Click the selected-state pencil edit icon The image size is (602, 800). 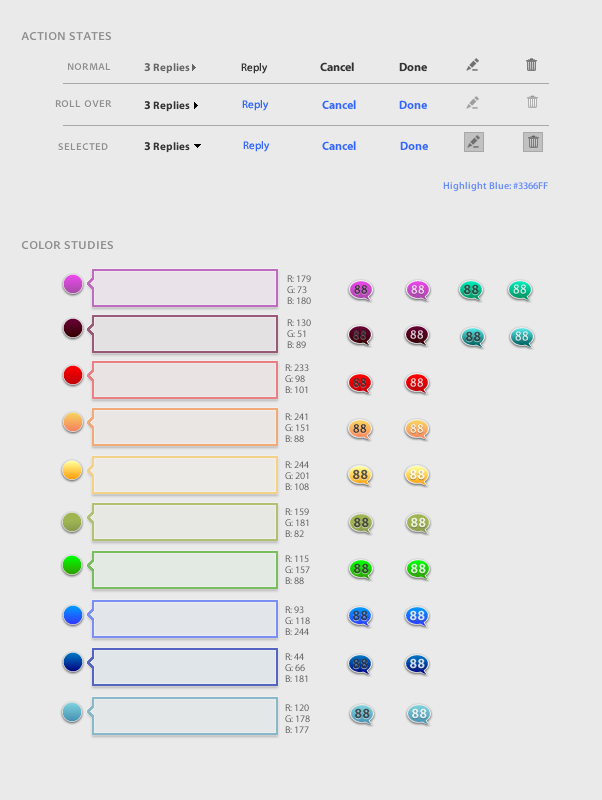(473, 142)
